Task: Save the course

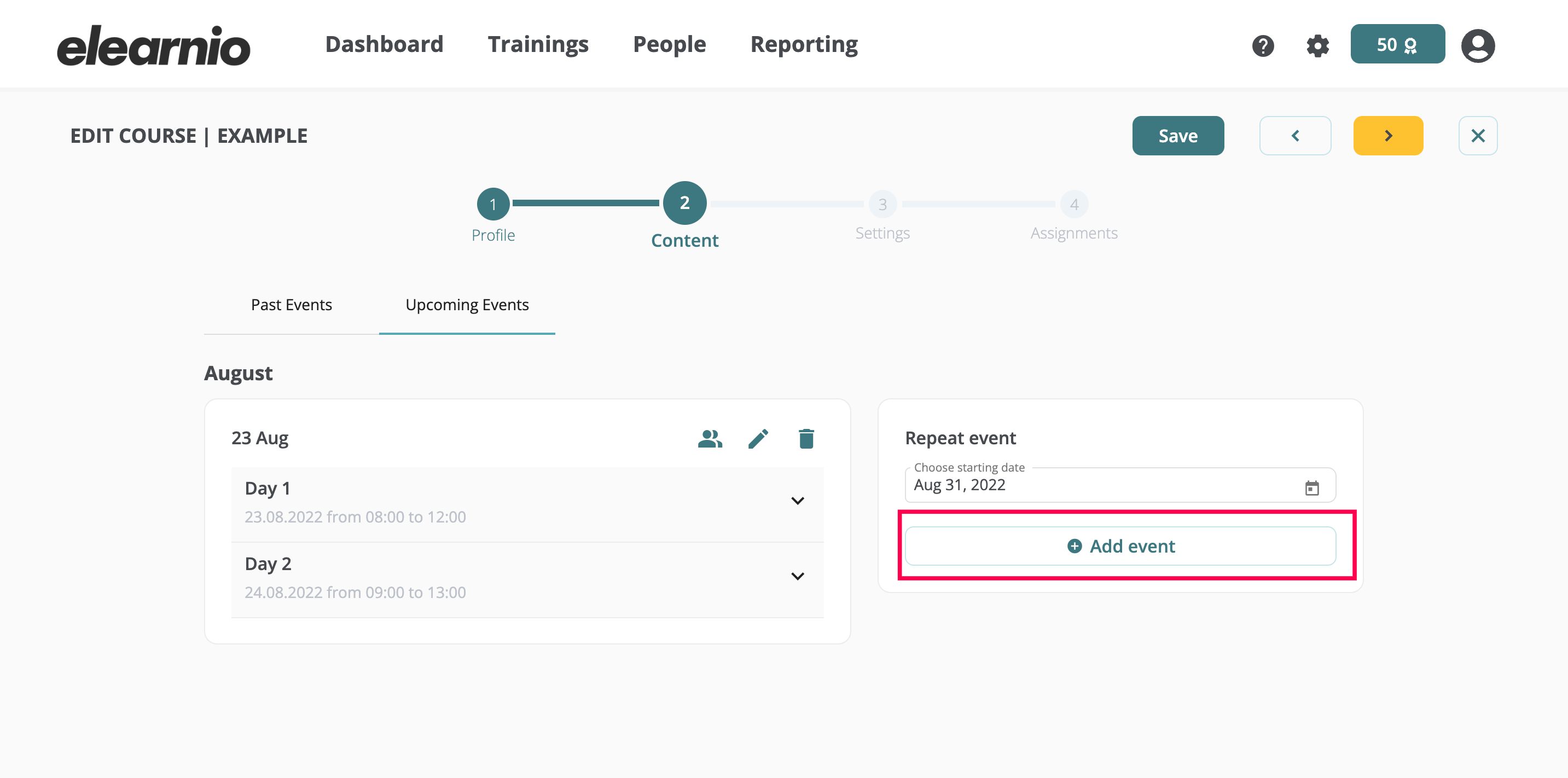Action: coord(1178,136)
